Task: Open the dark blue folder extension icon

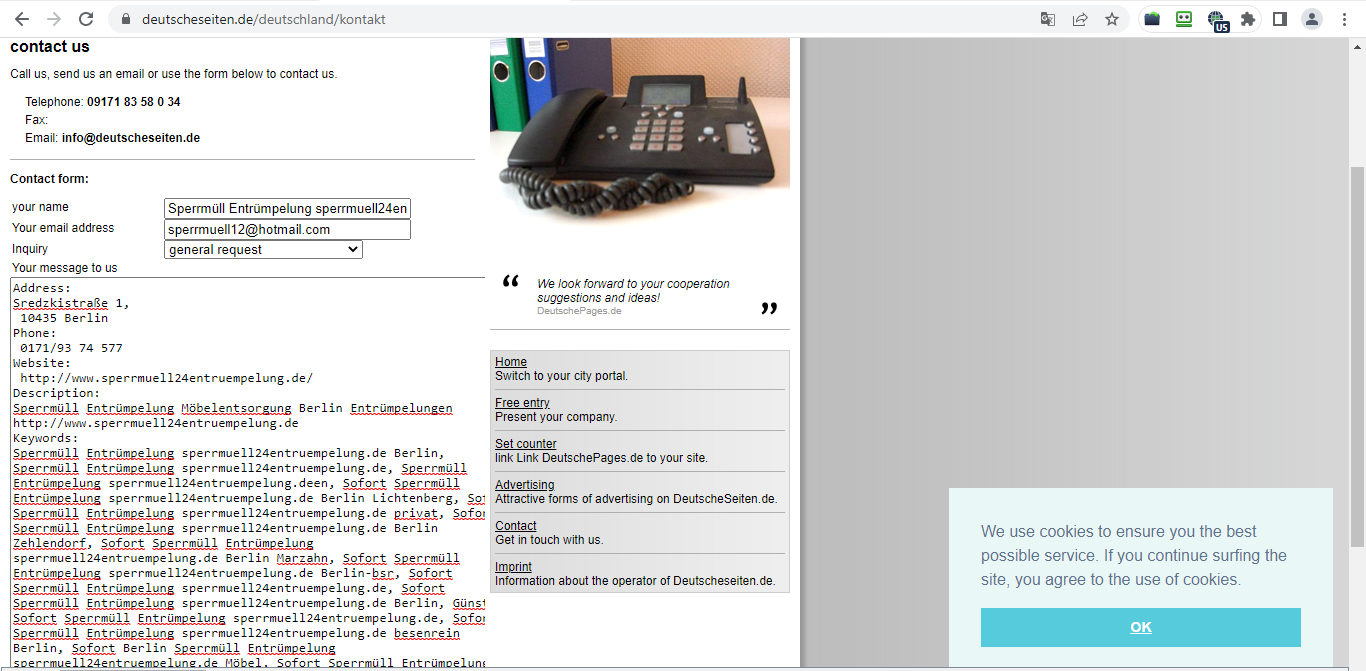Action: pos(1152,19)
